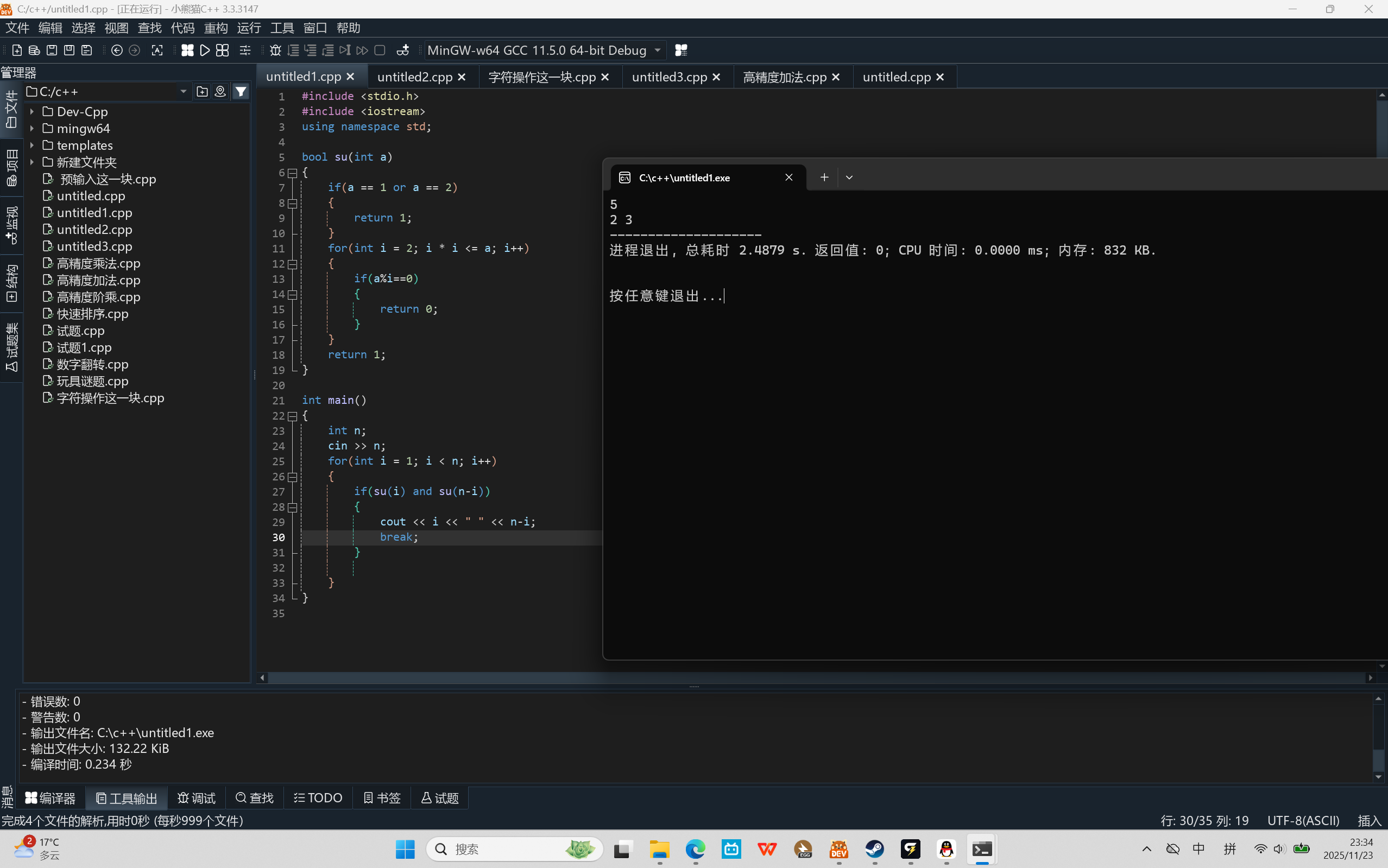Click the navigate Back arrow icon
The height and width of the screenshot is (868, 1388).
[x=117, y=50]
